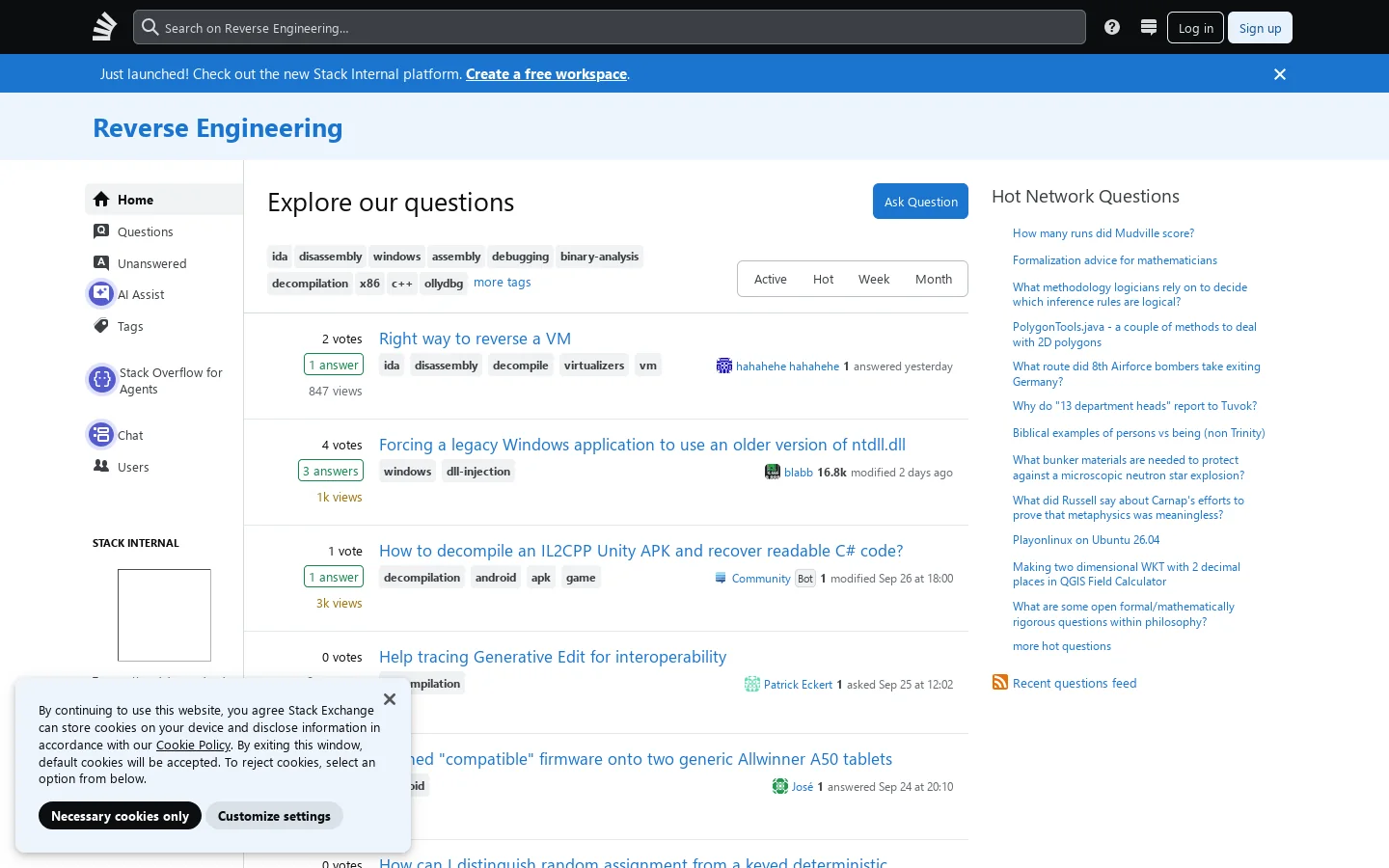Open Help tracing Generative Edit question

click(553, 657)
